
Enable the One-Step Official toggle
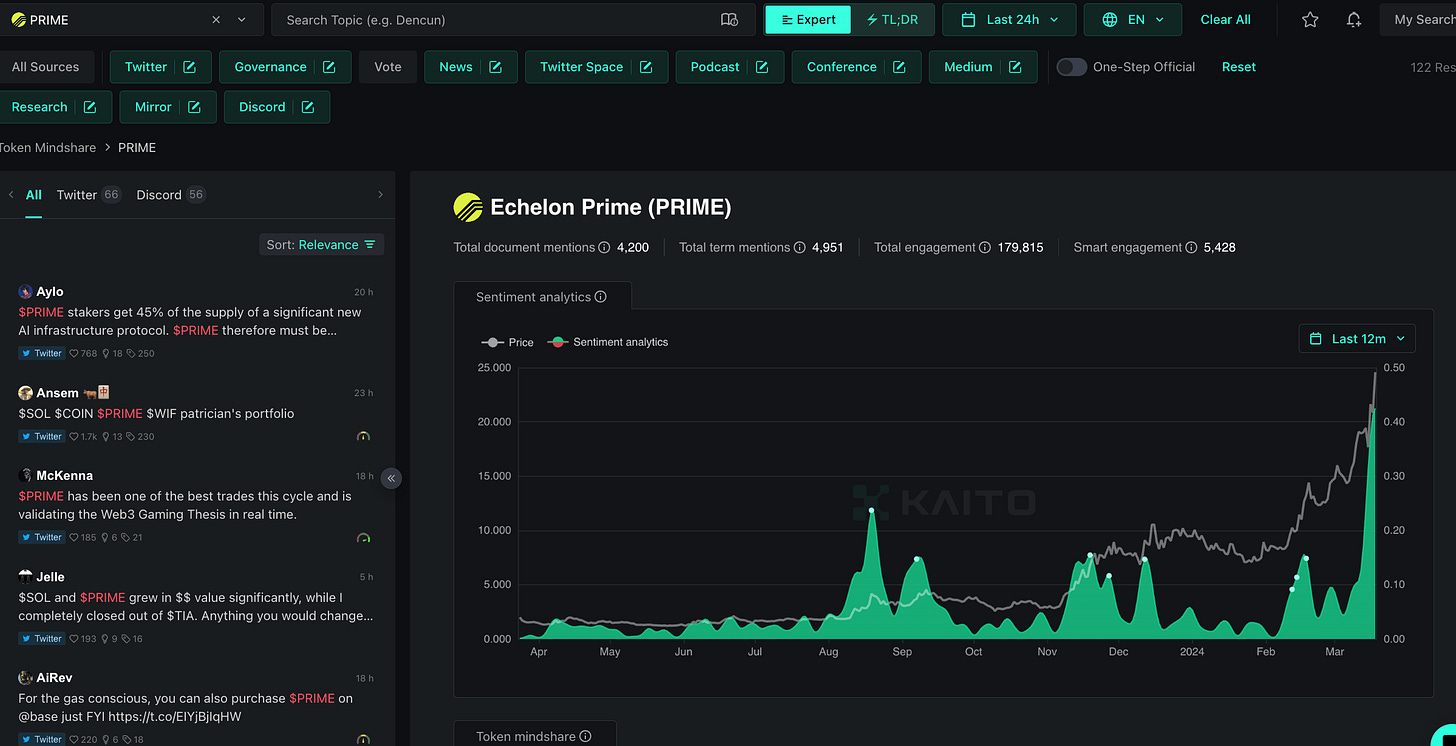tap(1071, 67)
